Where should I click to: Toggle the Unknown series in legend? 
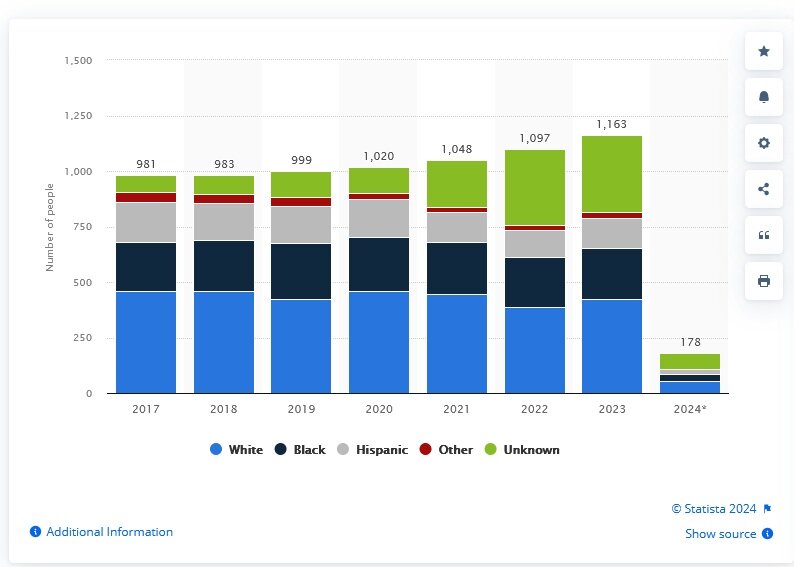524,450
